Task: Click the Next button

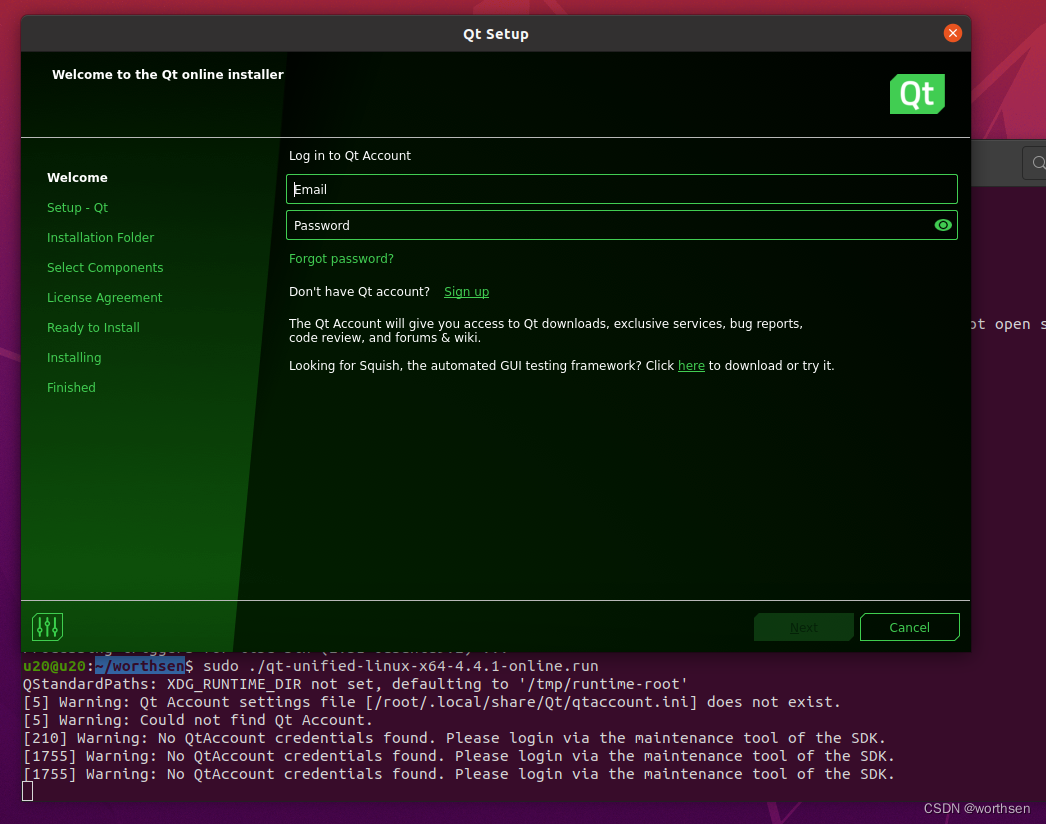Action: click(804, 627)
